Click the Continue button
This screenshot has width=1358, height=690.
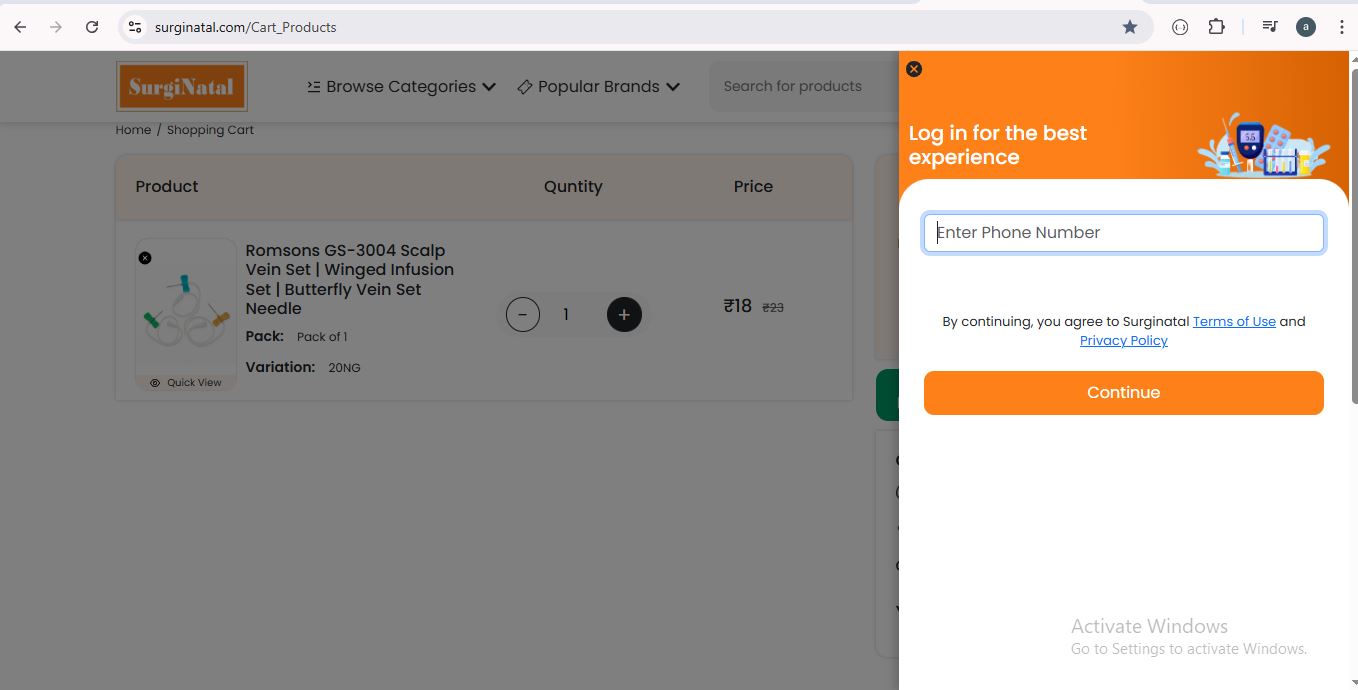click(x=1123, y=393)
